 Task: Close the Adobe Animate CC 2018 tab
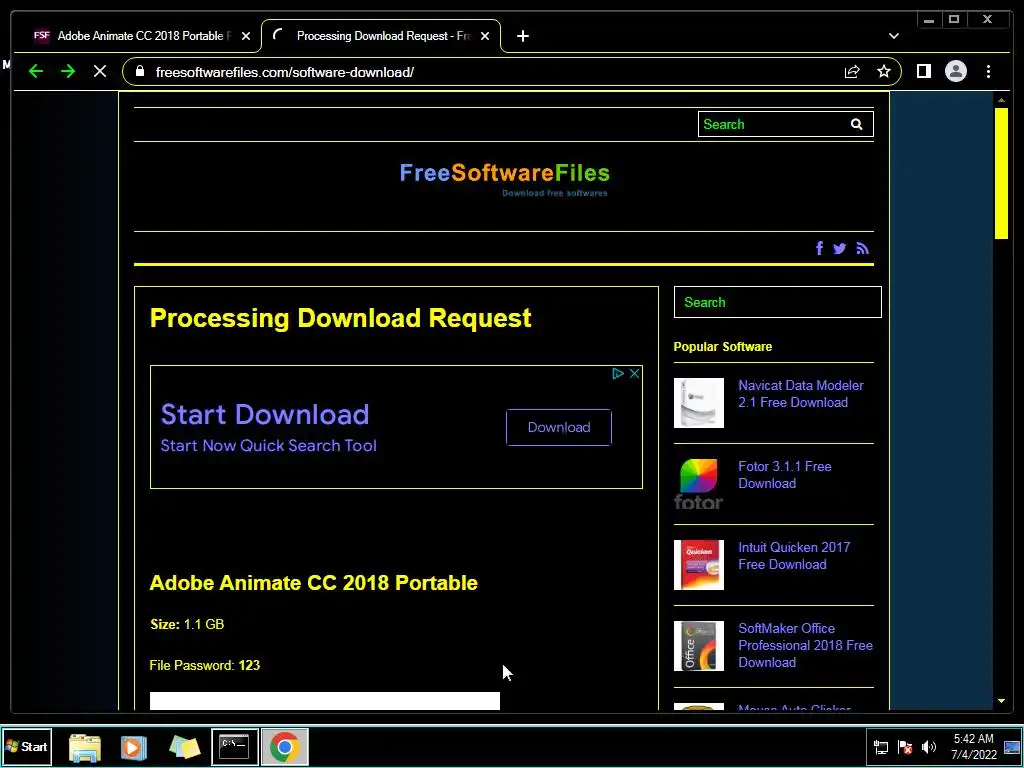pos(246,36)
